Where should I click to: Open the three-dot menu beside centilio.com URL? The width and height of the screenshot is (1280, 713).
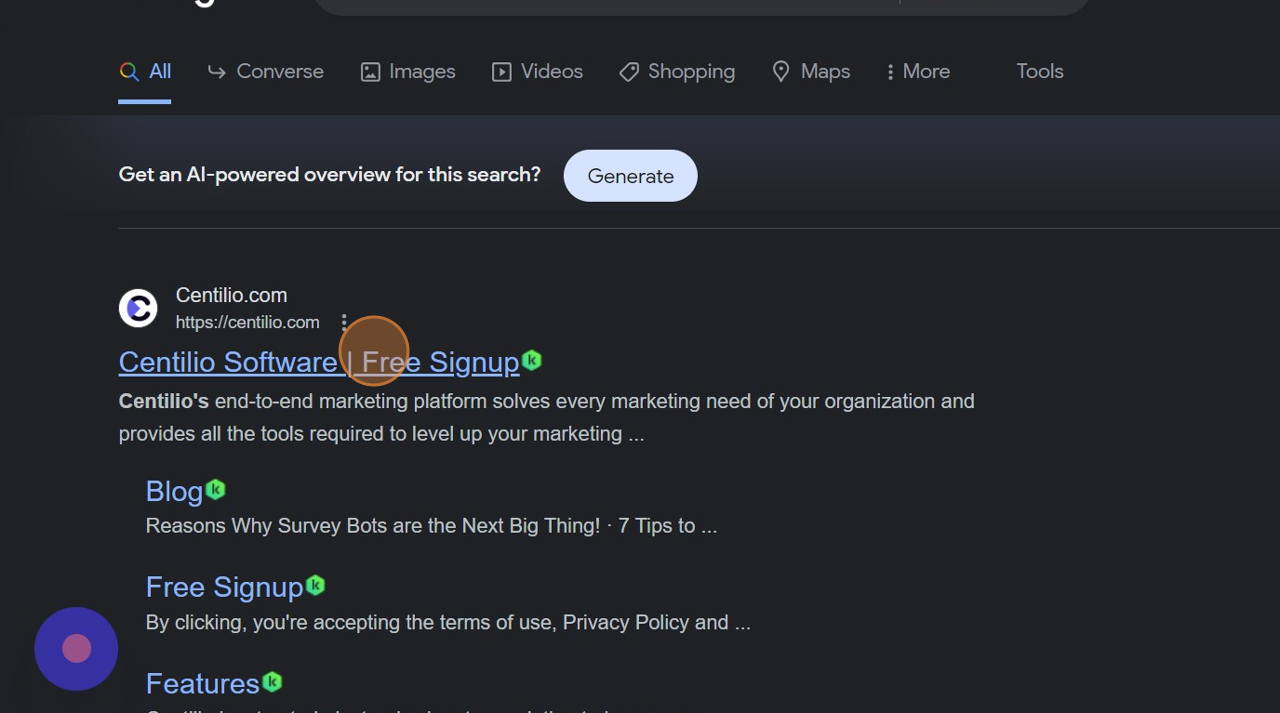(x=344, y=322)
